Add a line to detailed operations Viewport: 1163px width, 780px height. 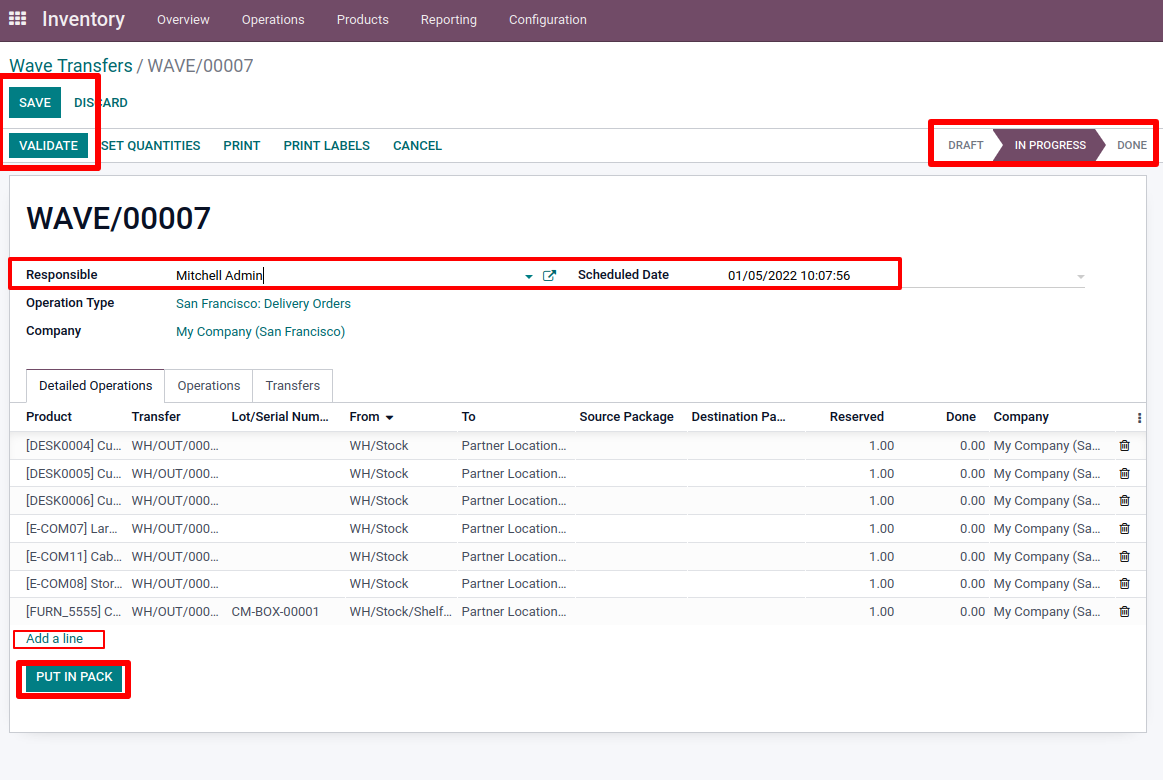coord(54,638)
